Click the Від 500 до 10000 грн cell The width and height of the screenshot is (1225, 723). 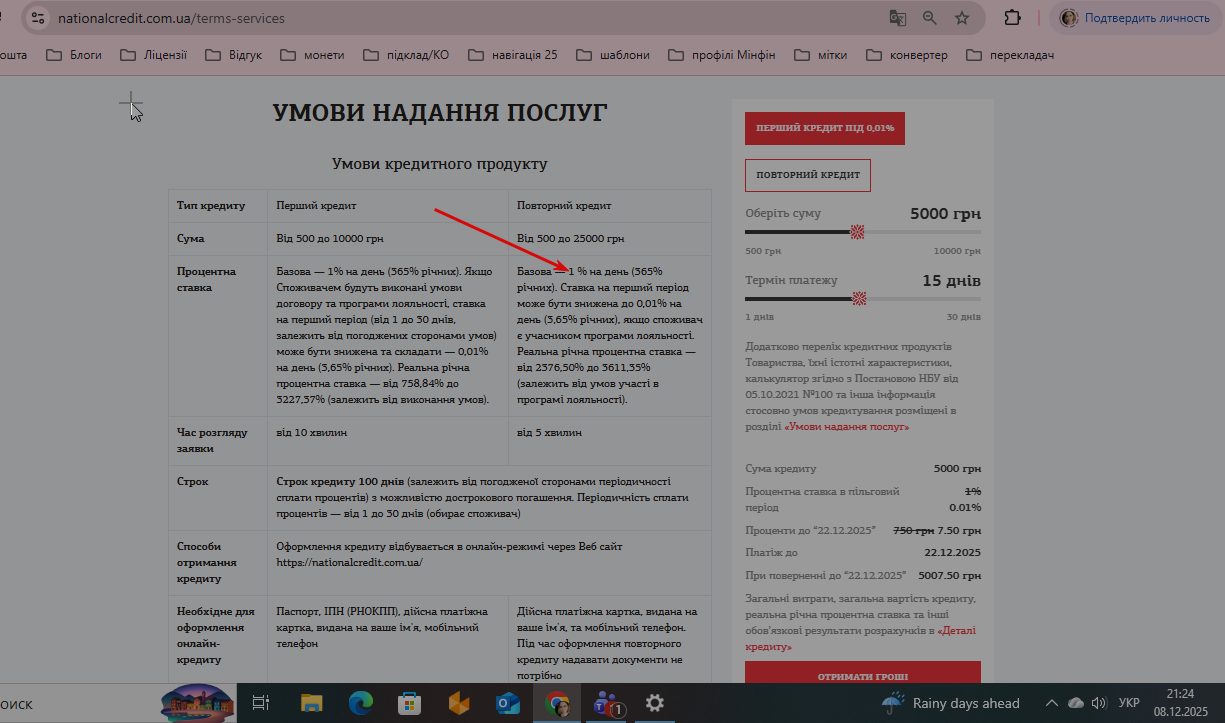[x=388, y=239]
